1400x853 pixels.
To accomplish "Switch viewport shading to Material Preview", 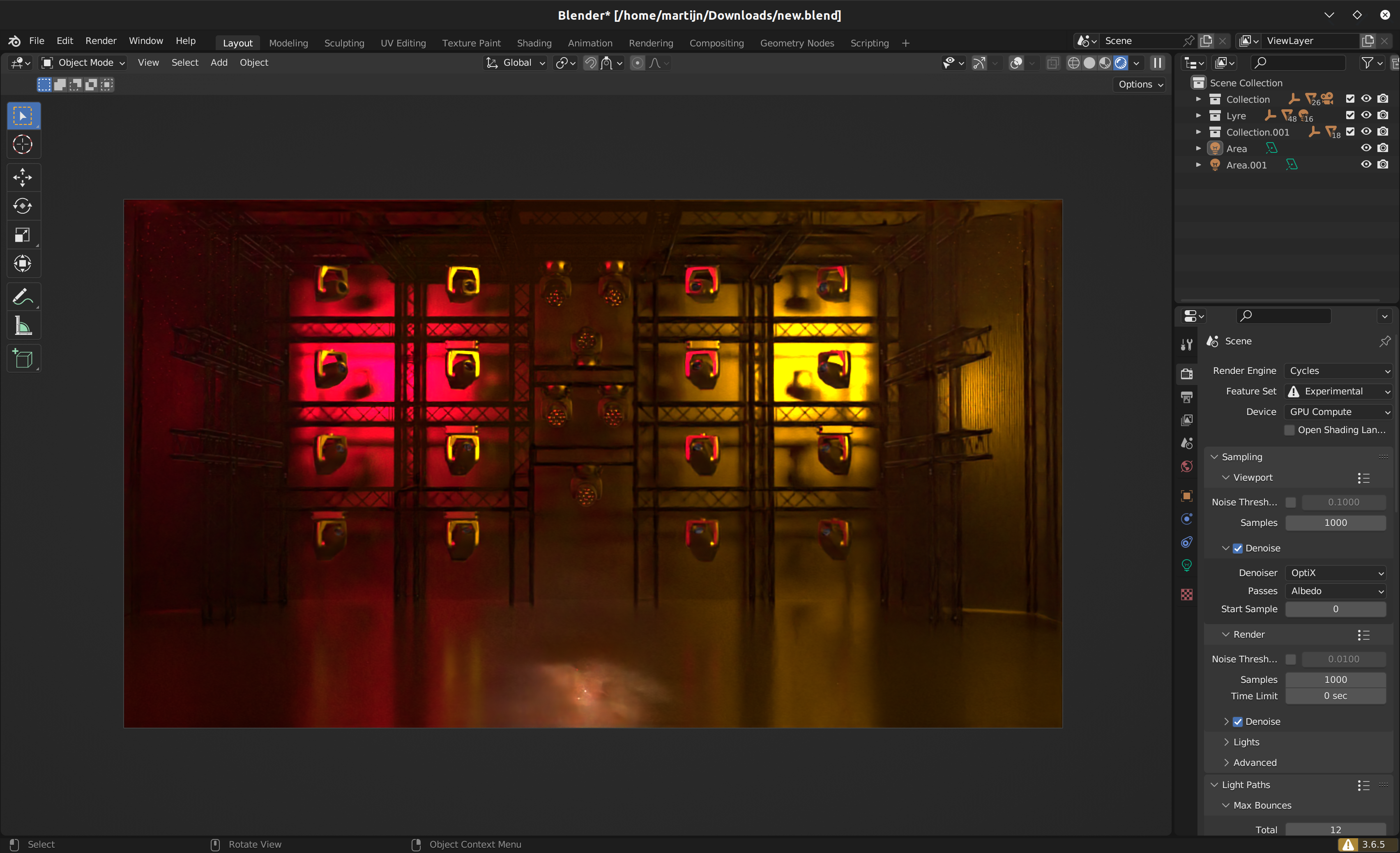I will pyautogui.click(x=1105, y=63).
